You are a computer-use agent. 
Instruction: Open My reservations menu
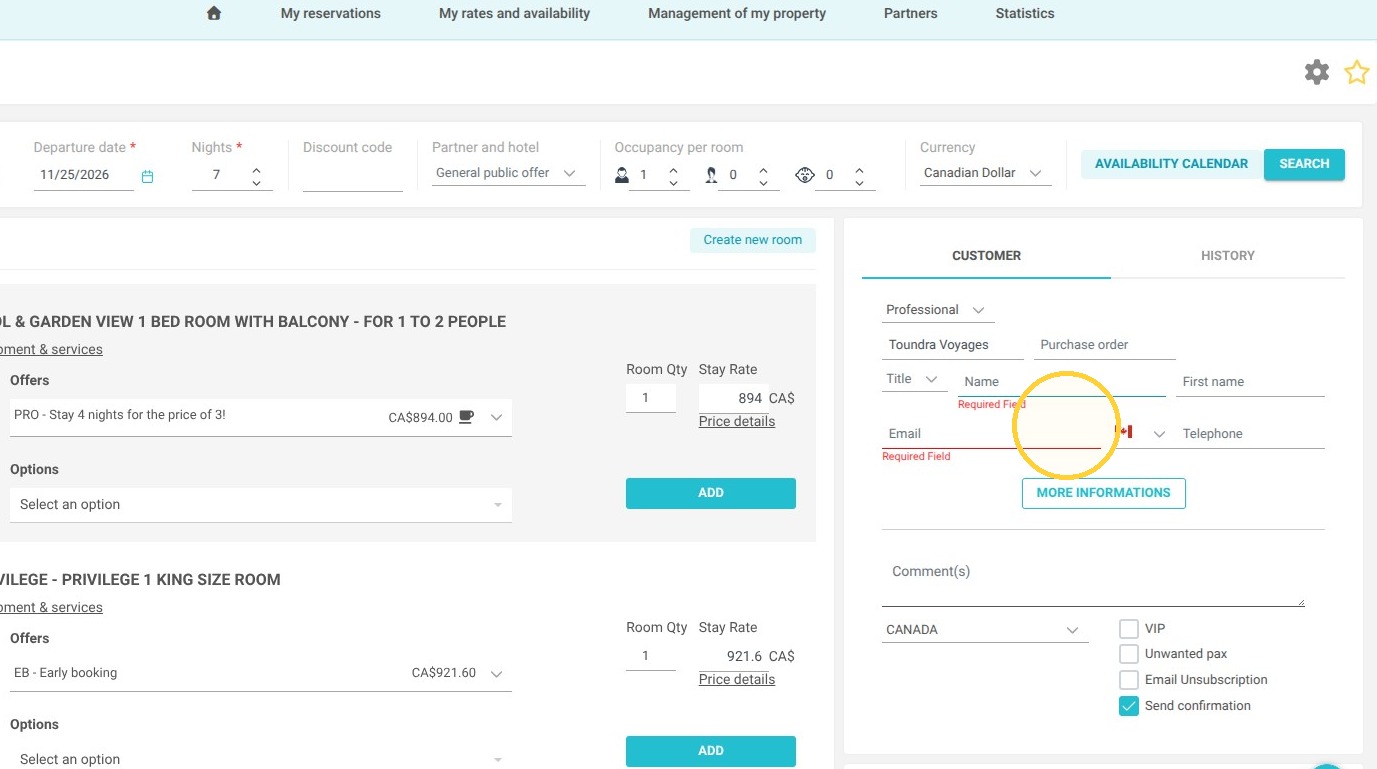[x=331, y=14]
